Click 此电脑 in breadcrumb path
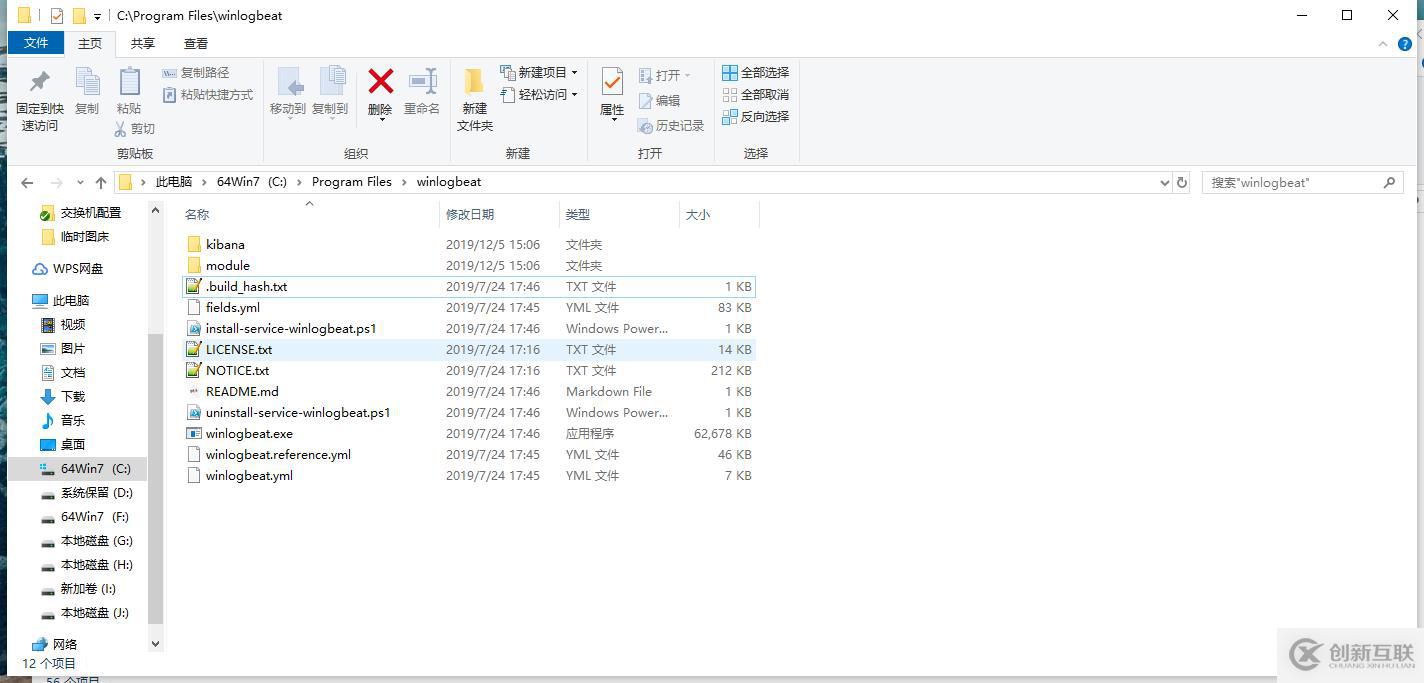This screenshot has height=683, width=1424. [x=173, y=182]
